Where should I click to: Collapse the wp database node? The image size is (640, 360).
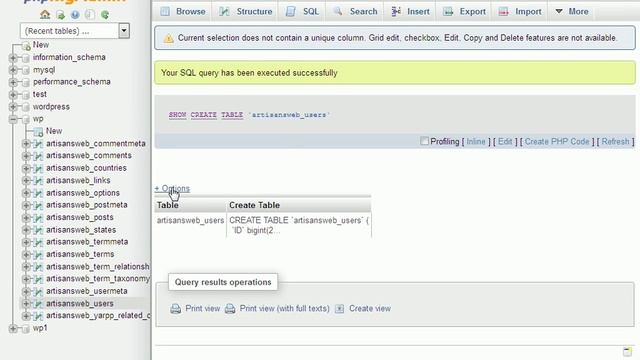click(13, 119)
